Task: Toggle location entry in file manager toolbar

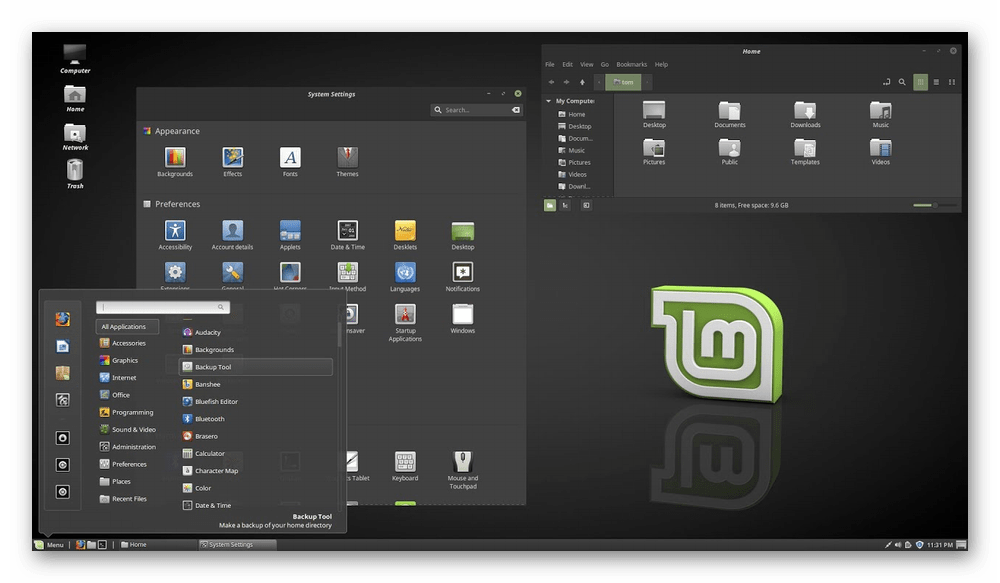Action: (886, 82)
